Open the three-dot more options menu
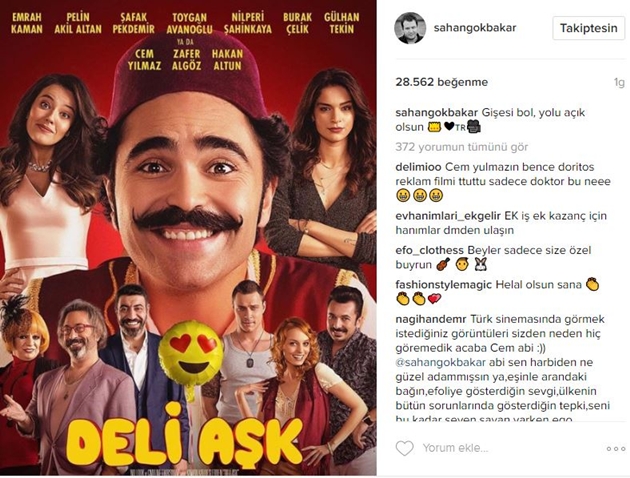The width and height of the screenshot is (630, 478). 616,449
